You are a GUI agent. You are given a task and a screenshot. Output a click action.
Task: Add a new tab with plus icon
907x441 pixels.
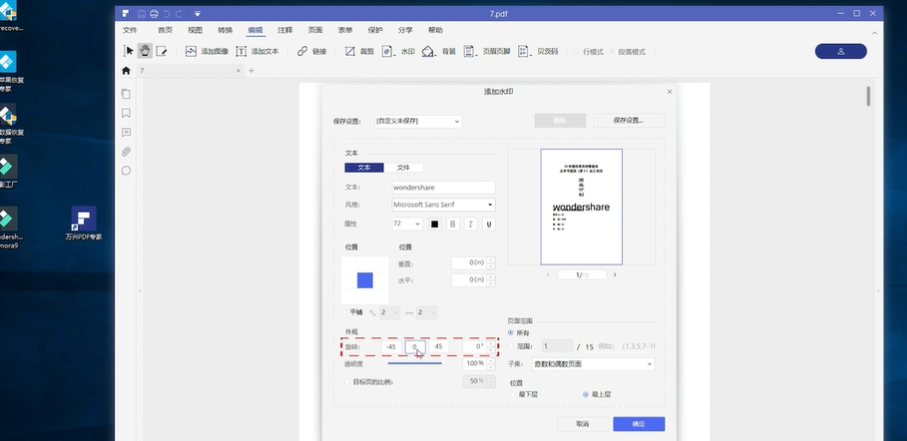tap(251, 71)
